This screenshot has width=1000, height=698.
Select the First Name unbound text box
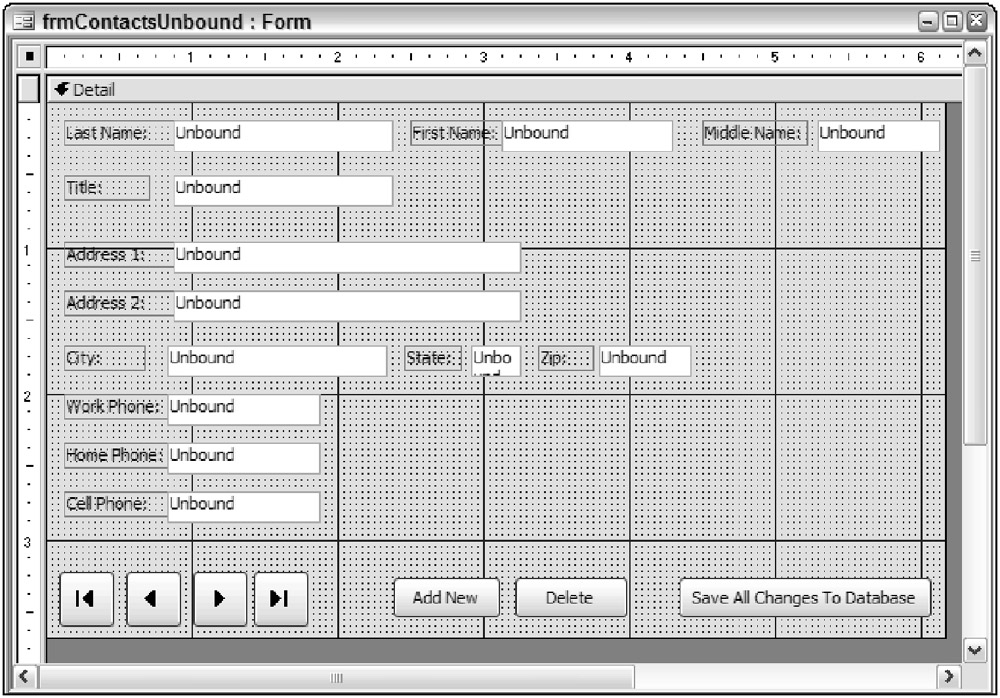tap(586, 135)
